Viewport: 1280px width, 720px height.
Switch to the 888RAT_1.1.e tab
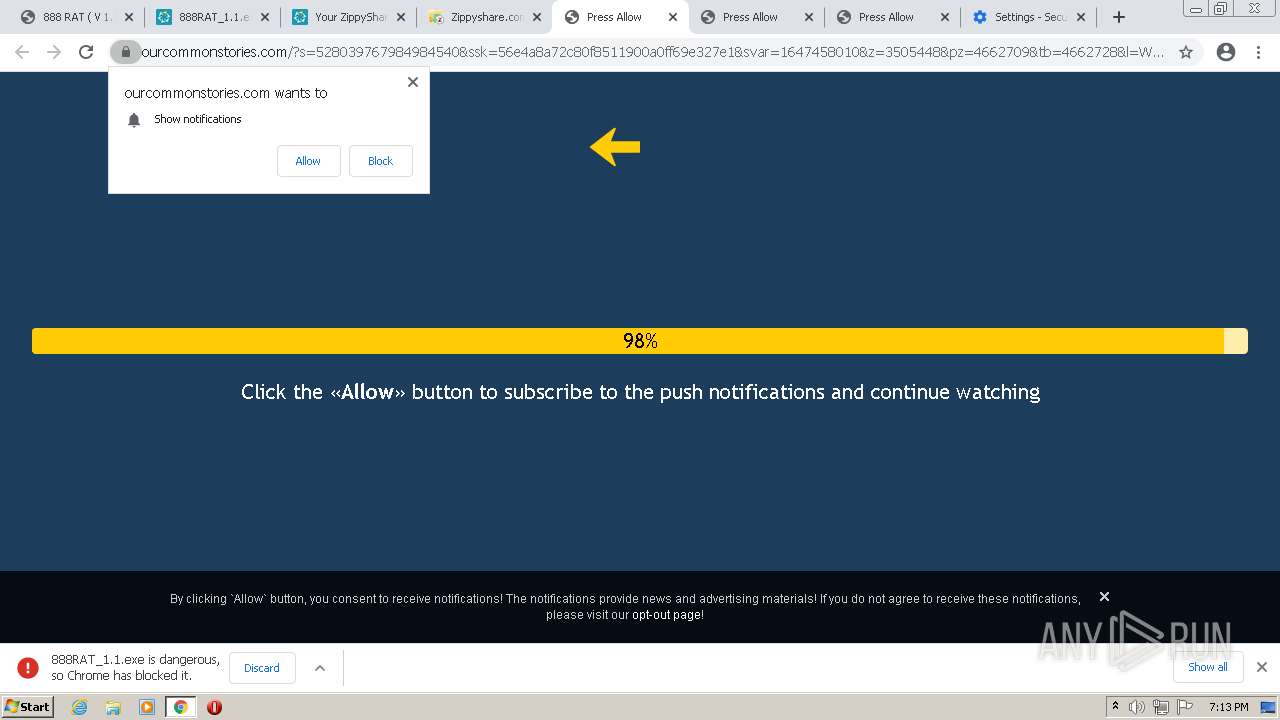212,17
